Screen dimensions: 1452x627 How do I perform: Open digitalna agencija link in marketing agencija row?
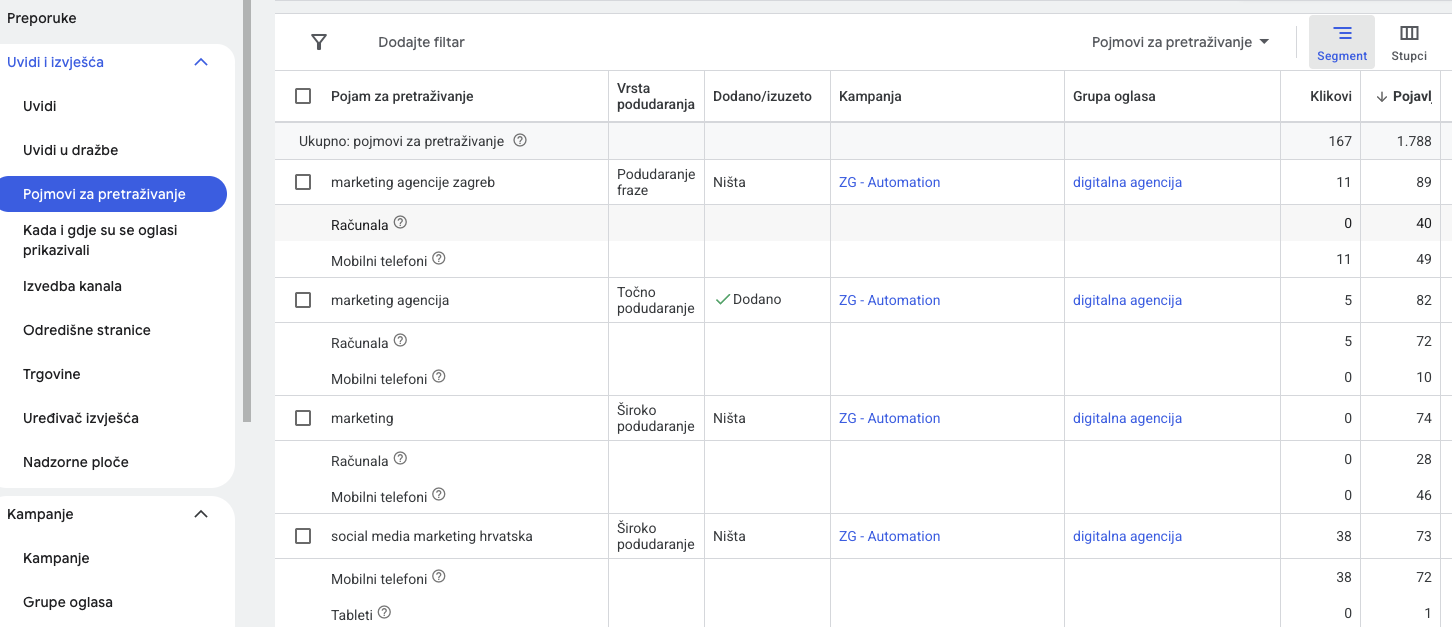(1127, 300)
